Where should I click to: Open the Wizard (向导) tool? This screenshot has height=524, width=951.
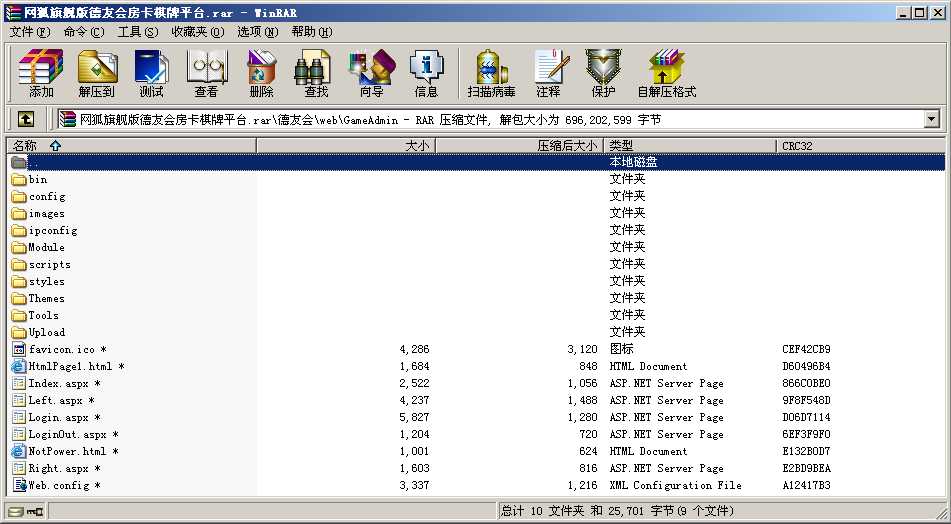tap(372, 67)
